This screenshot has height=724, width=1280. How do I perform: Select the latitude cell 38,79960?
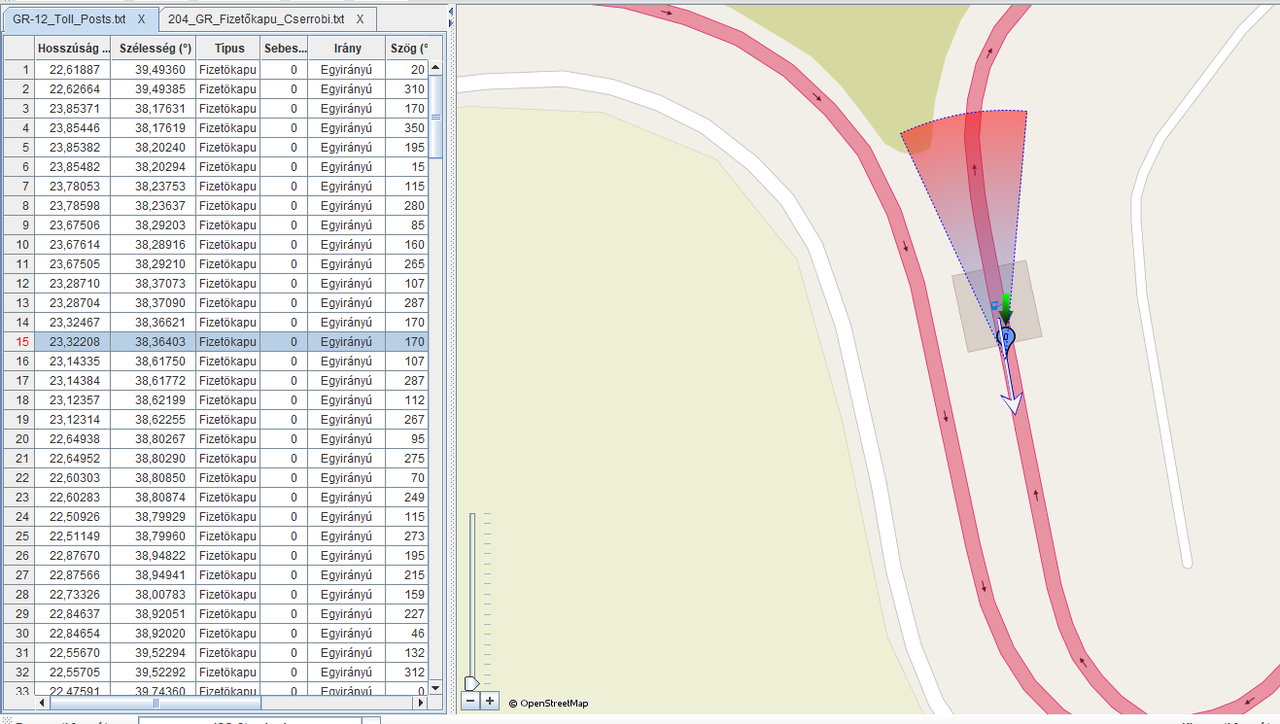[x=152, y=537]
